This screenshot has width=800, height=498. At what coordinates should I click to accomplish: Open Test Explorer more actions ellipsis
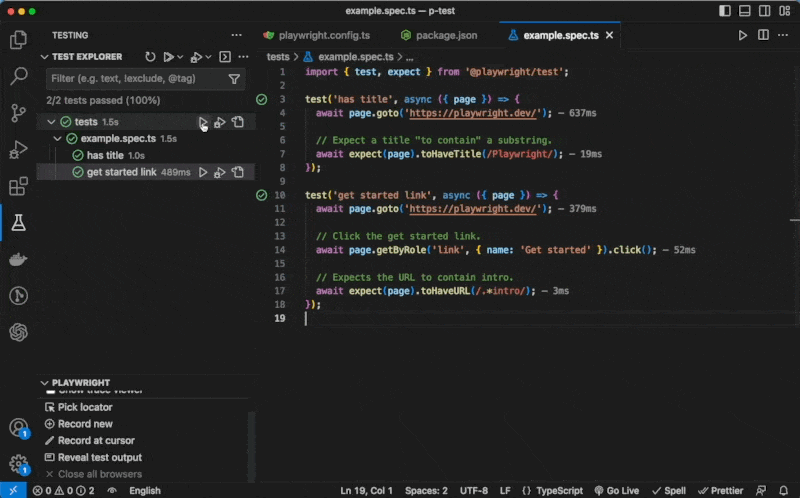pyautogui.click(x=243, y=57)
